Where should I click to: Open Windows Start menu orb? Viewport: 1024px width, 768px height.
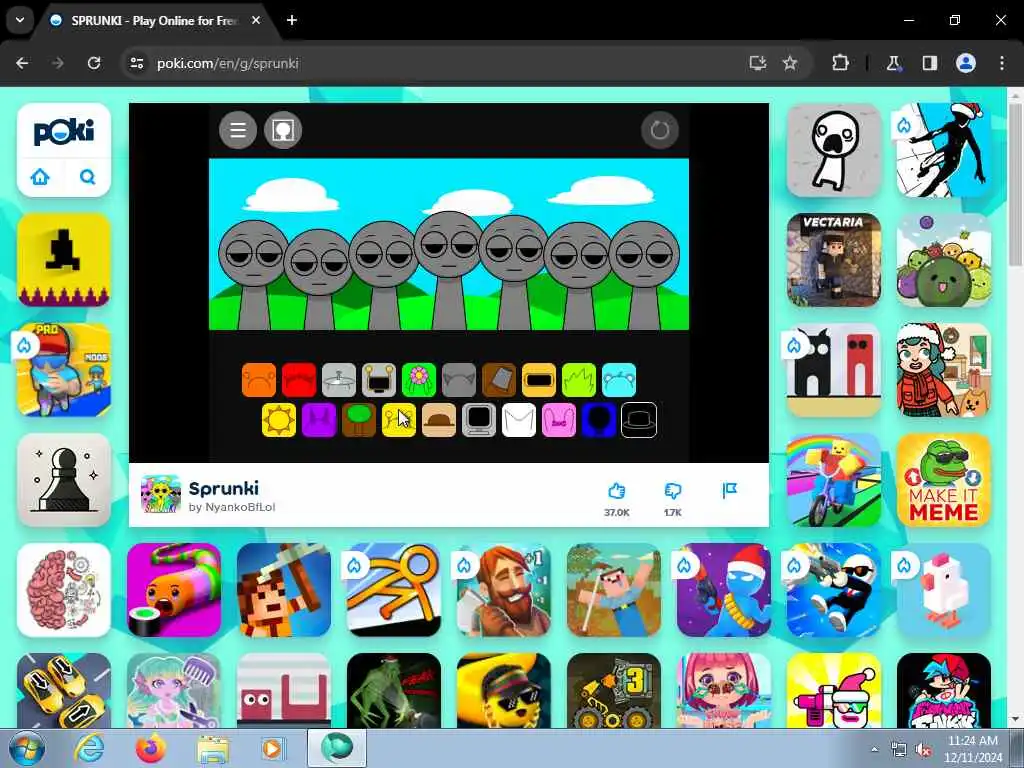pos(26,748)
